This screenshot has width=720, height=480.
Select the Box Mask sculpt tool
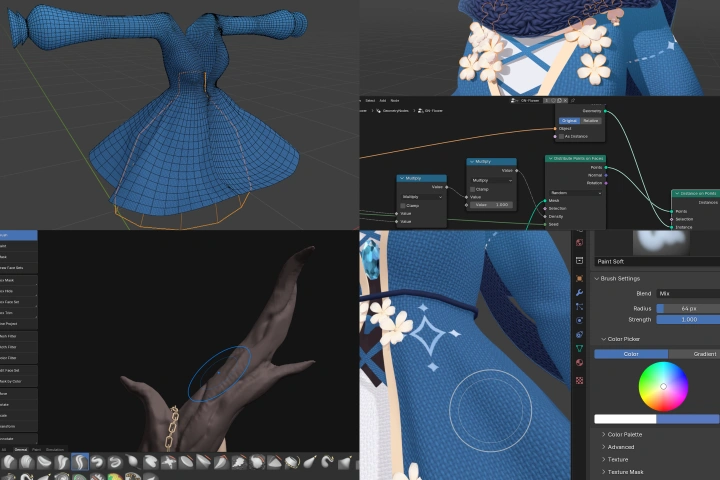18,280
